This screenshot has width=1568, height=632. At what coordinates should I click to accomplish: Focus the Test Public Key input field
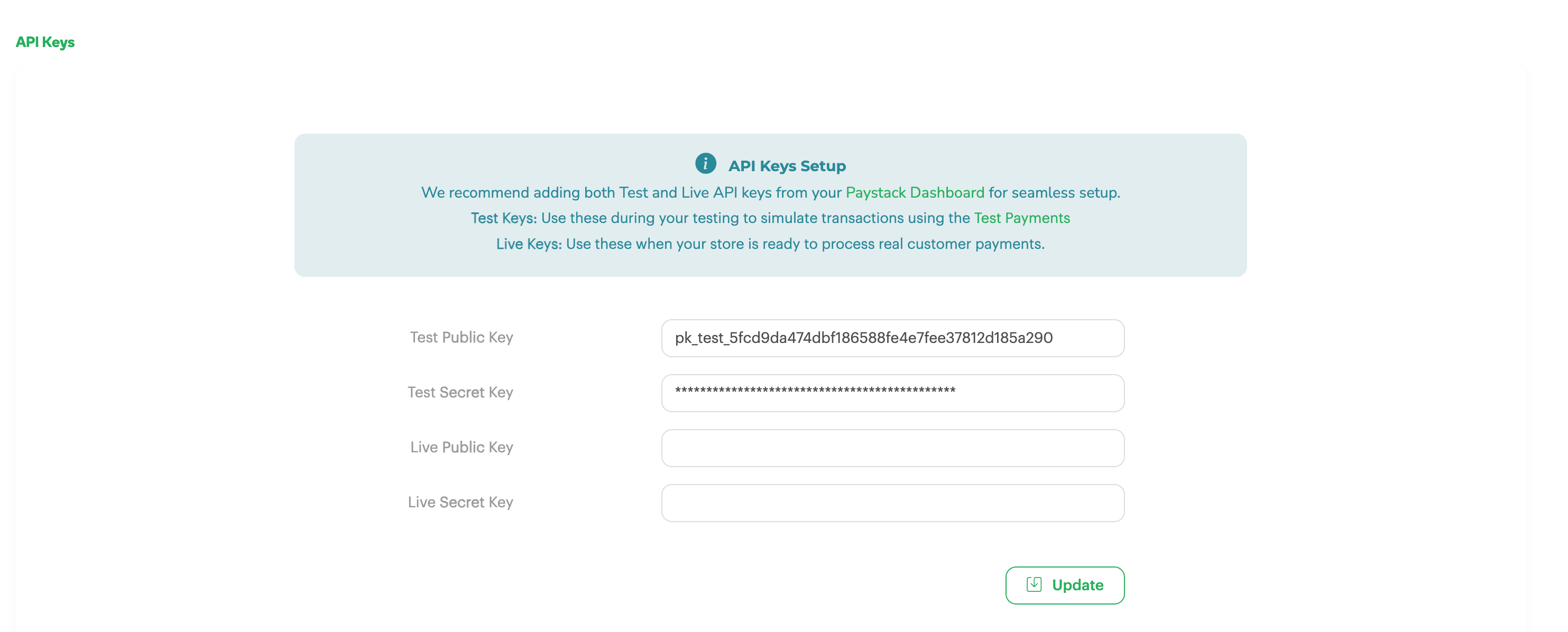click(x=892, y=338)
